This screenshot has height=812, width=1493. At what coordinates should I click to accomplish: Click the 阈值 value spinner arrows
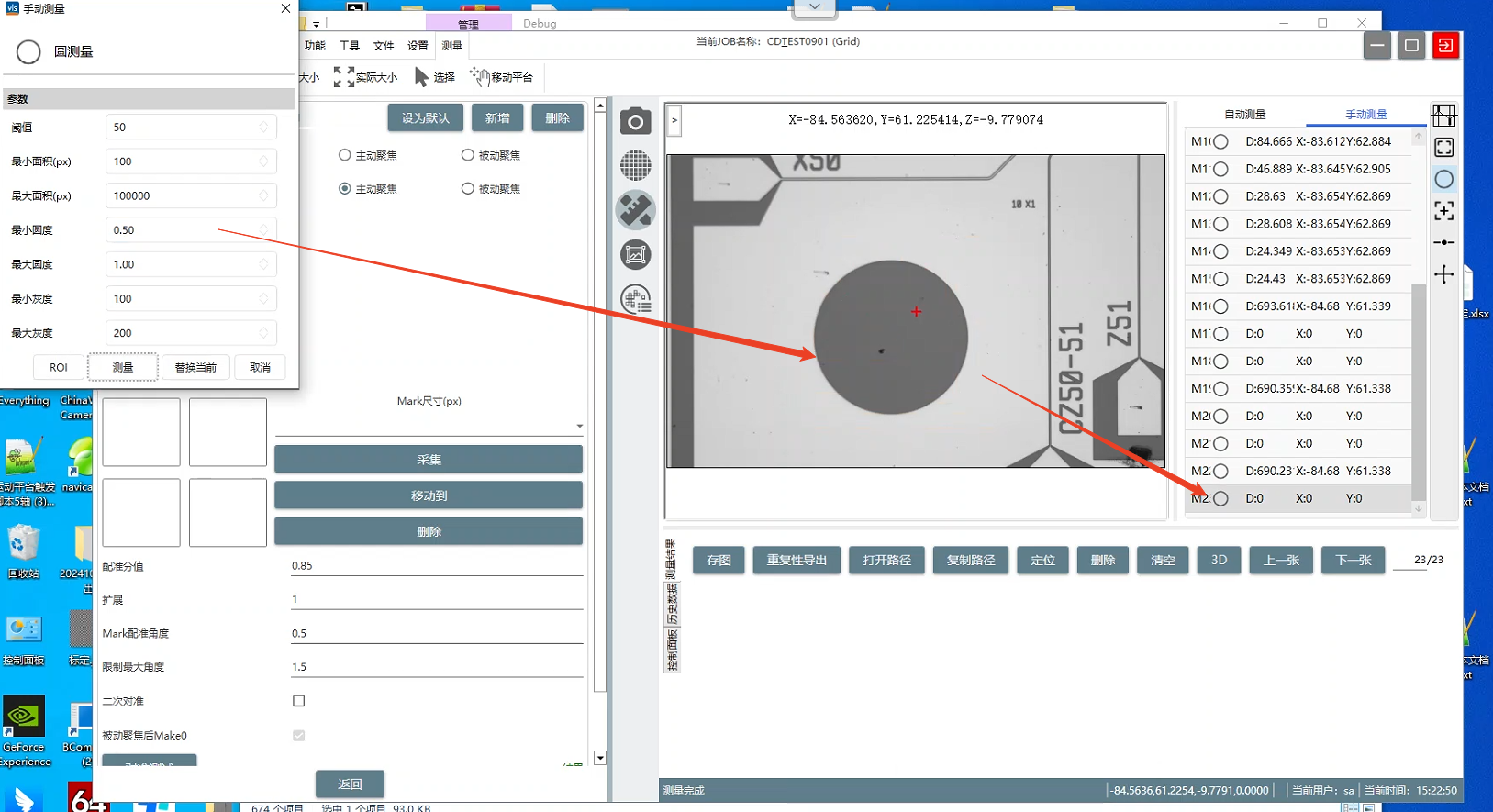point(263,128)
